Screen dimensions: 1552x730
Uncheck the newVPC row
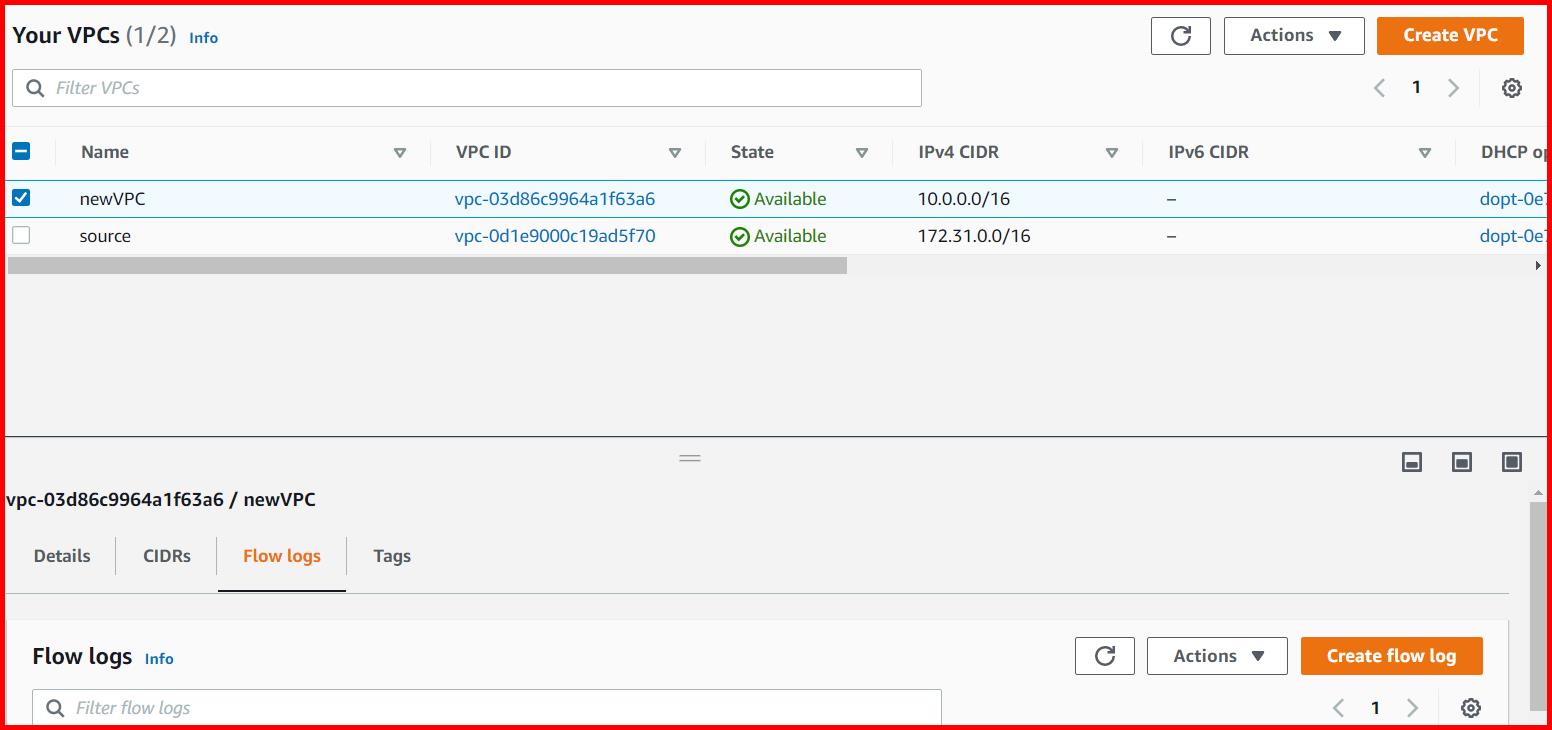[x=21, y=198]
